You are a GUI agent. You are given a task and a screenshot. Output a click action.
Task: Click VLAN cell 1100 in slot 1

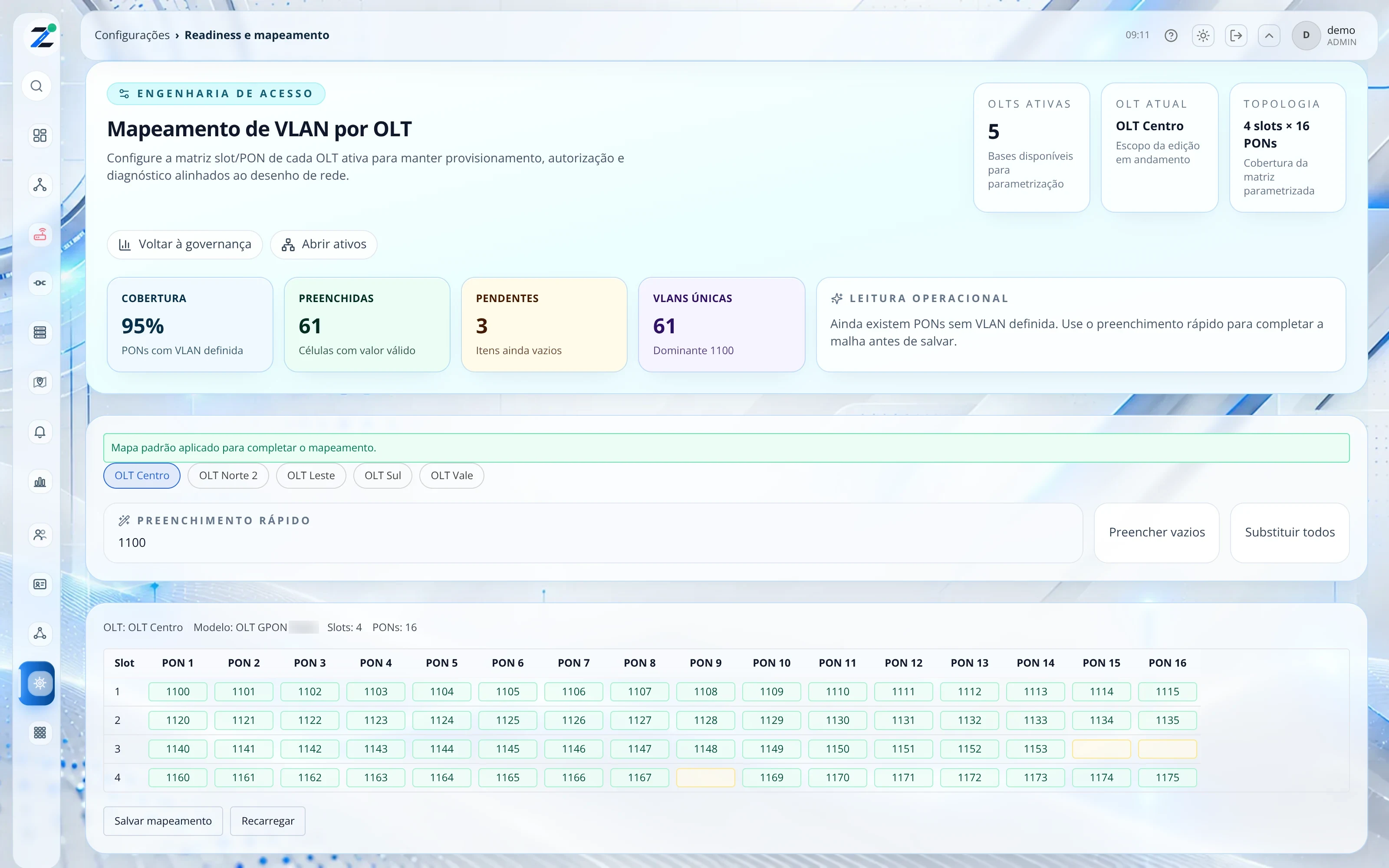[178, 692]
